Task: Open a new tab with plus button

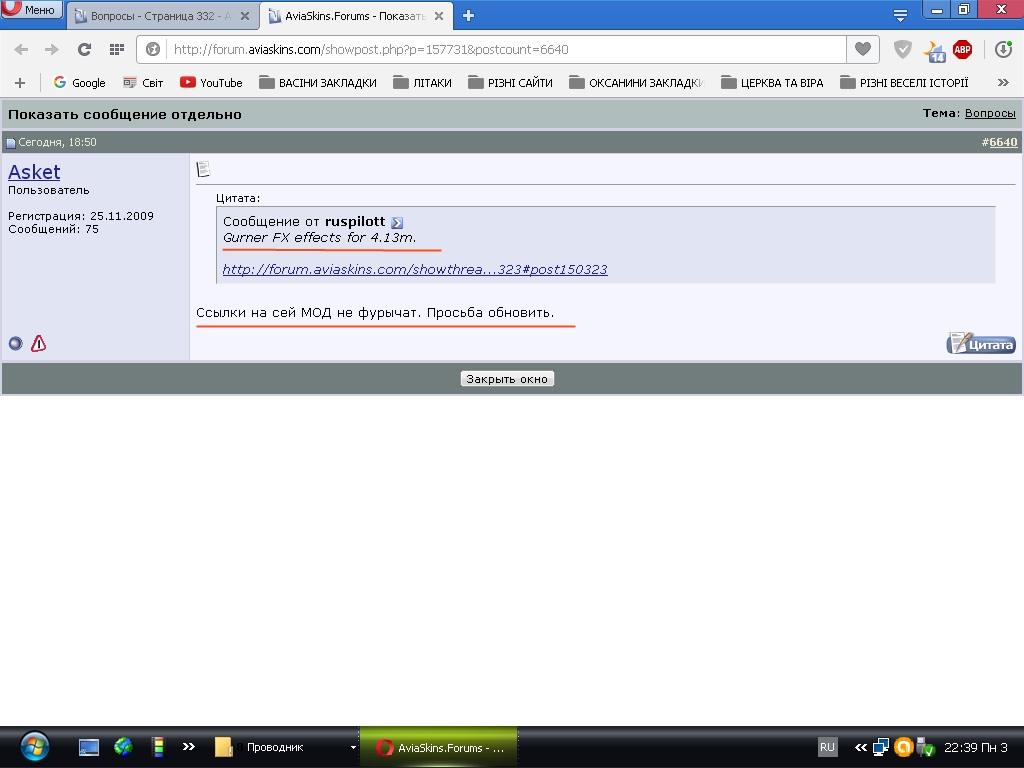Action: [468, 16]
